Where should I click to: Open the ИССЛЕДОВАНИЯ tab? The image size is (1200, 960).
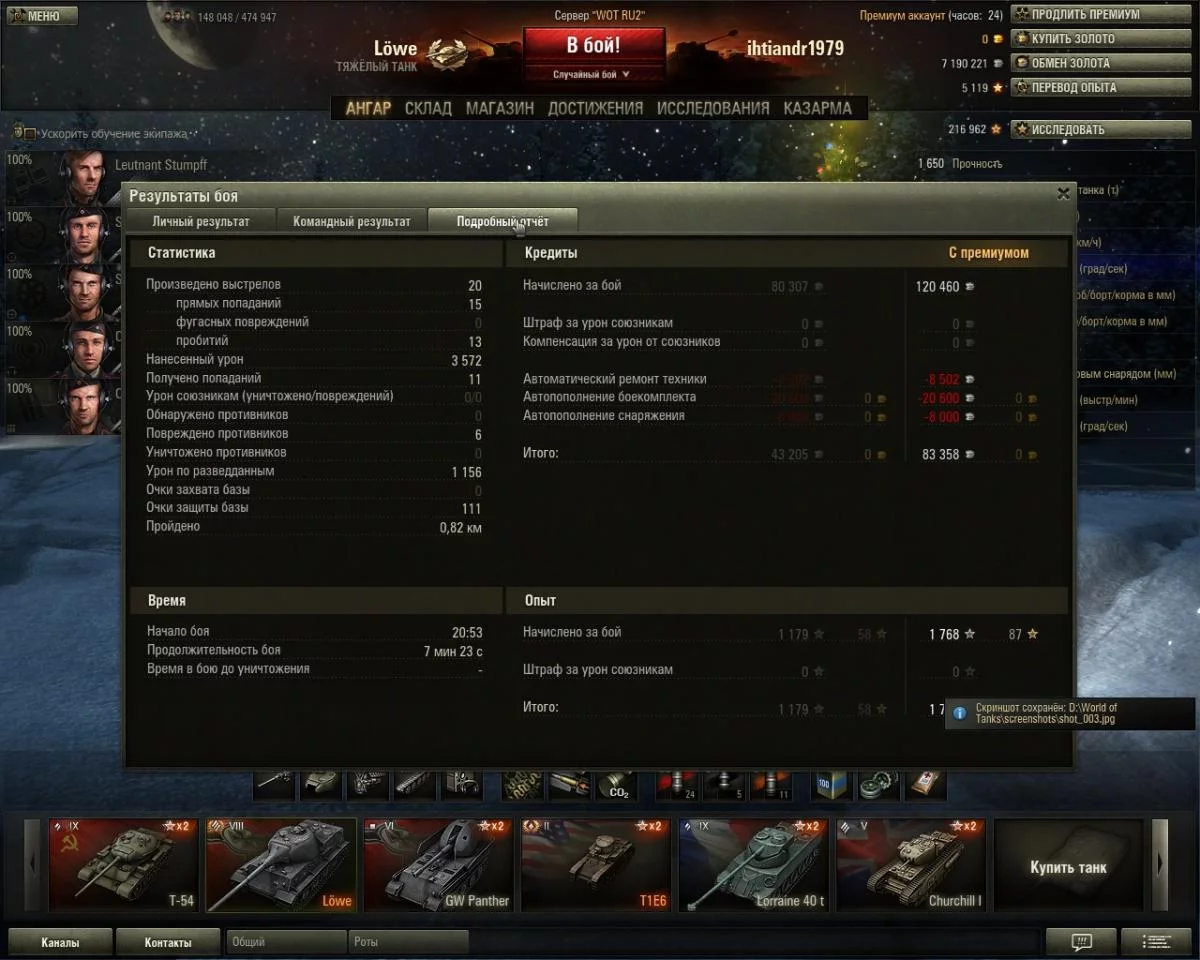pyautogui.click(x=713, y=108)
